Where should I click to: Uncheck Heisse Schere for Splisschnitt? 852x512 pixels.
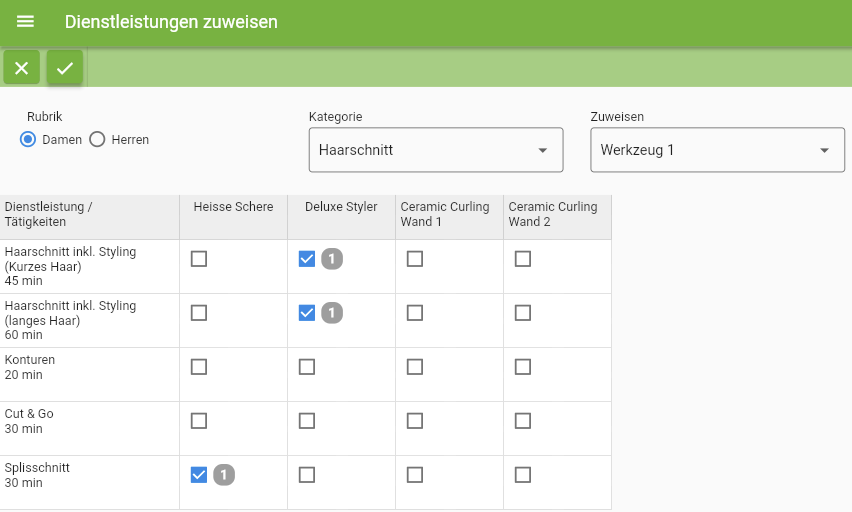pos(199,475)
